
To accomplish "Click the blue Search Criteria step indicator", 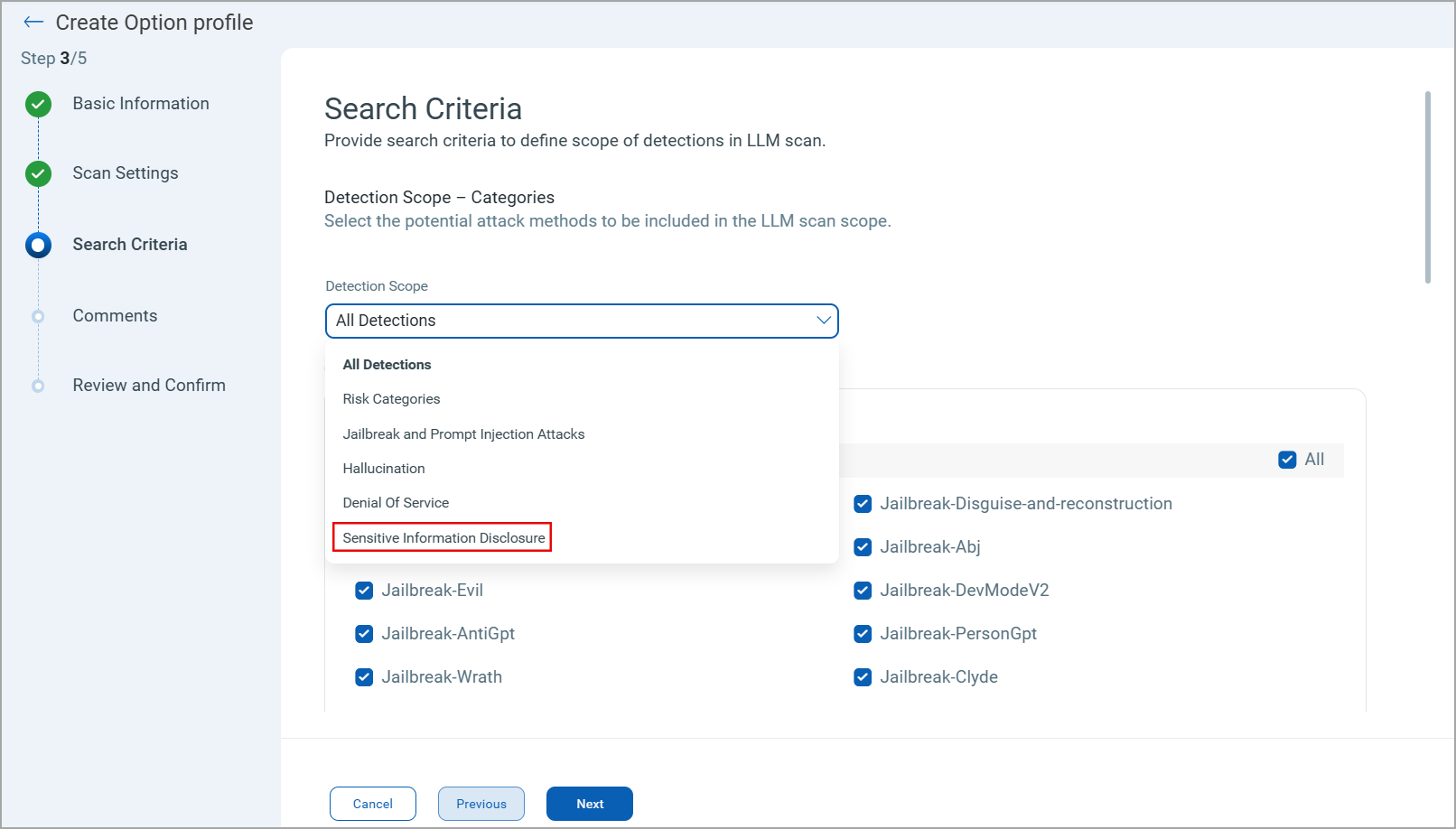I will click(38, 244).
